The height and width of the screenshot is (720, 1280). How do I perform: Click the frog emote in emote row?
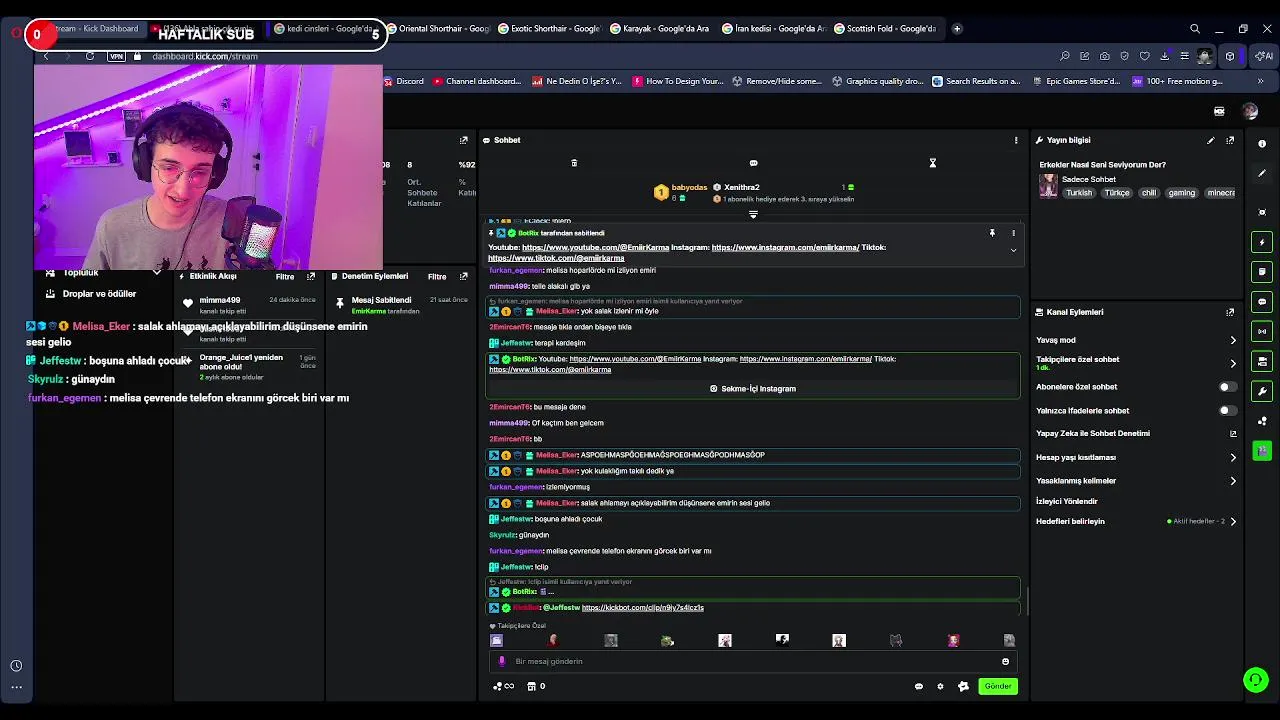(667, 641)
